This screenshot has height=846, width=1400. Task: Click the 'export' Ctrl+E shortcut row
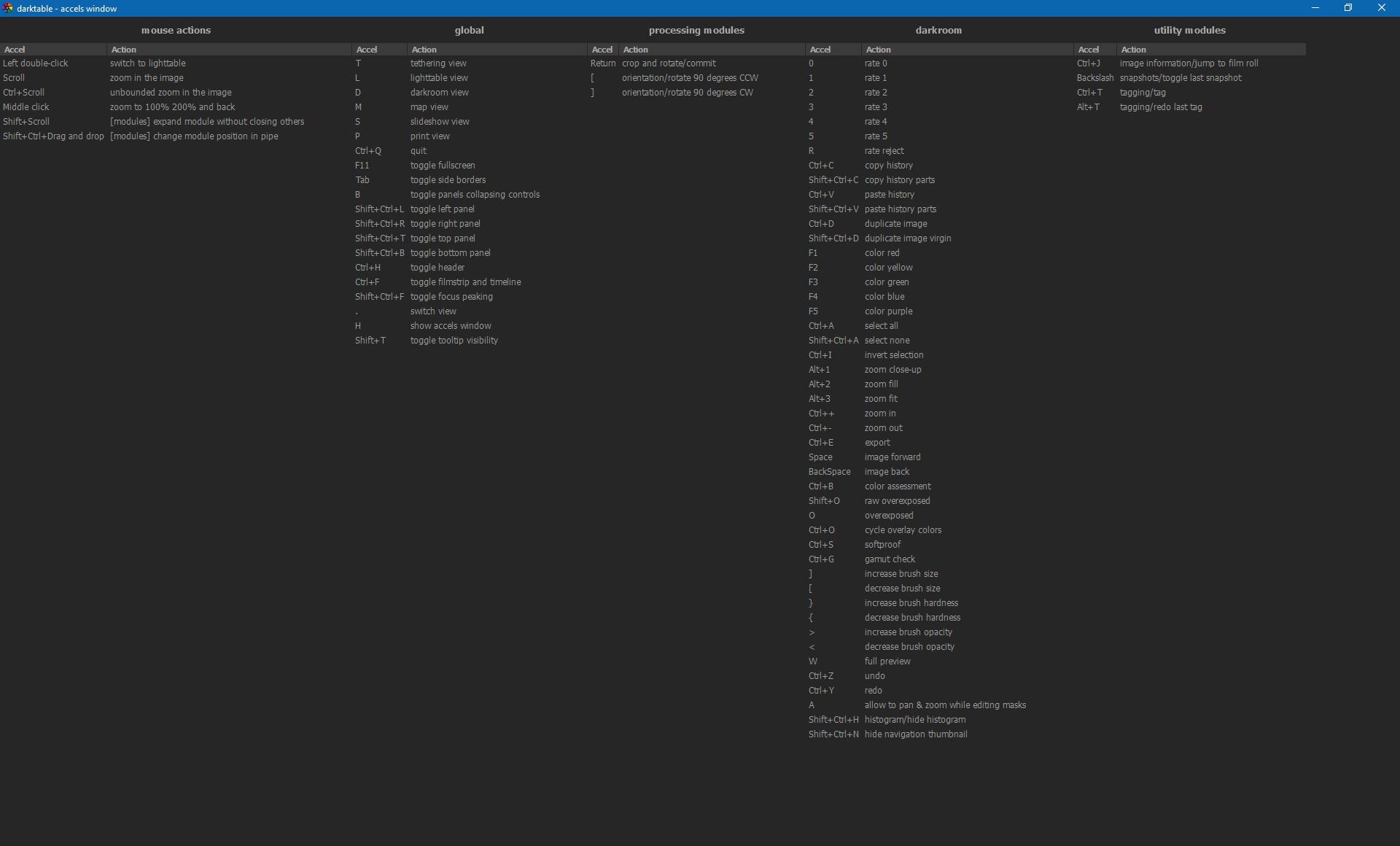[878, 443]
